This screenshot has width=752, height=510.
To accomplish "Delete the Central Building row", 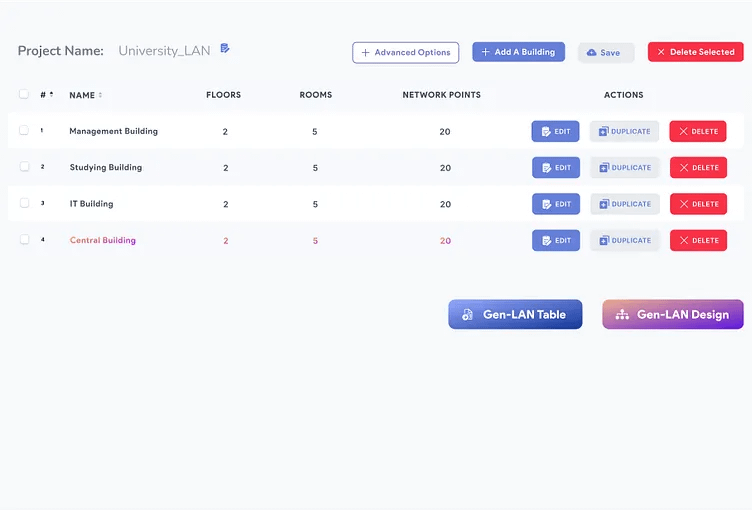I will click(698, 240).
